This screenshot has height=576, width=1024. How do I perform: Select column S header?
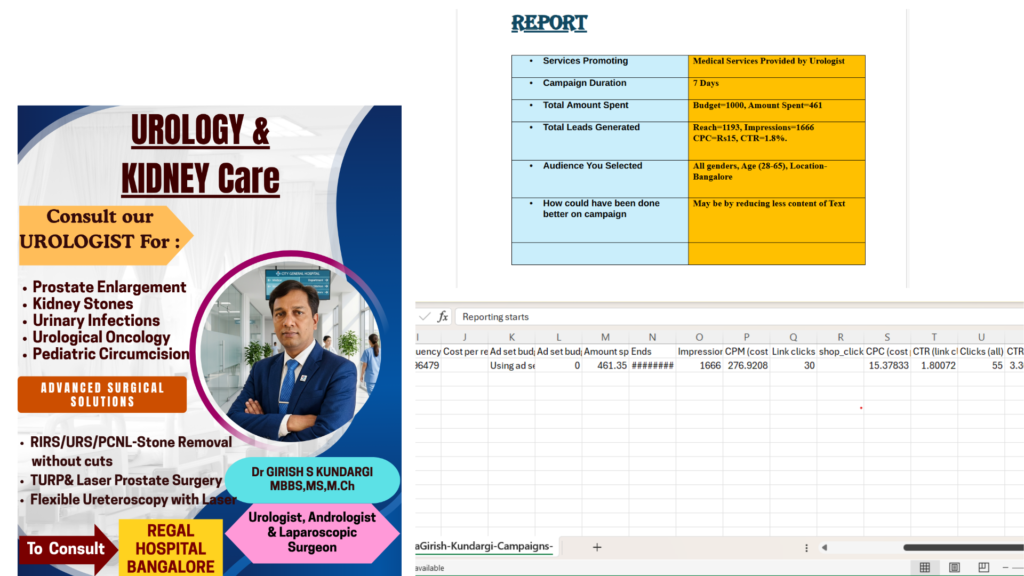tap(888, 337)
